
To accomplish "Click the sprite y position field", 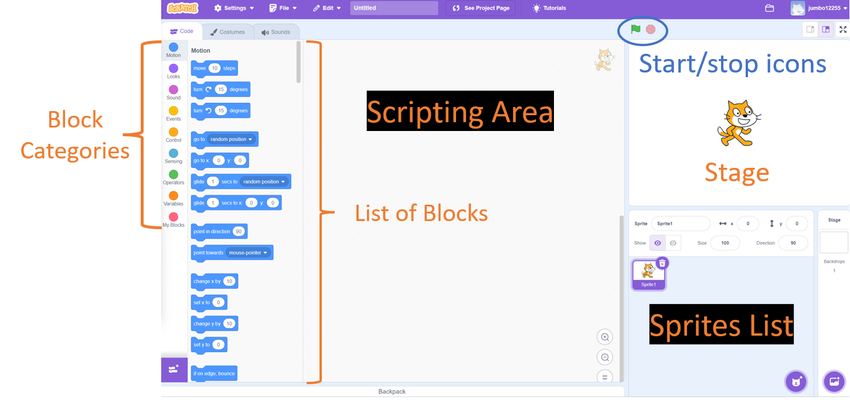I will [797, 223].
